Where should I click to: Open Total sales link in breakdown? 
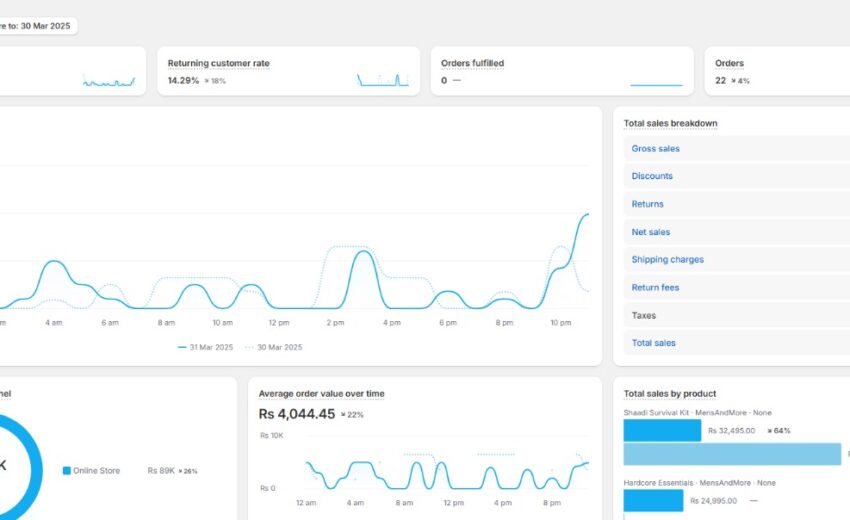653,343
